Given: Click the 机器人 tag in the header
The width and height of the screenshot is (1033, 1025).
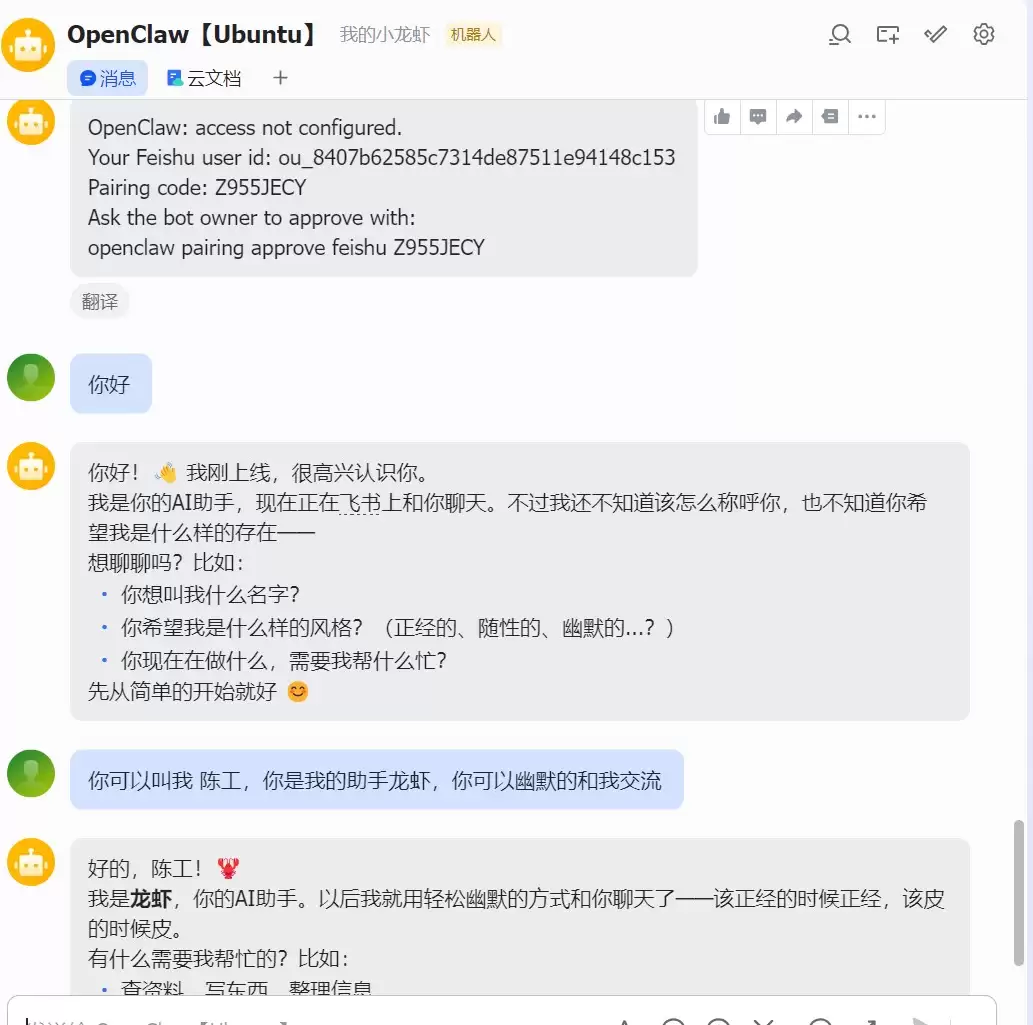Looking at the screenshot, I should 473,34.
